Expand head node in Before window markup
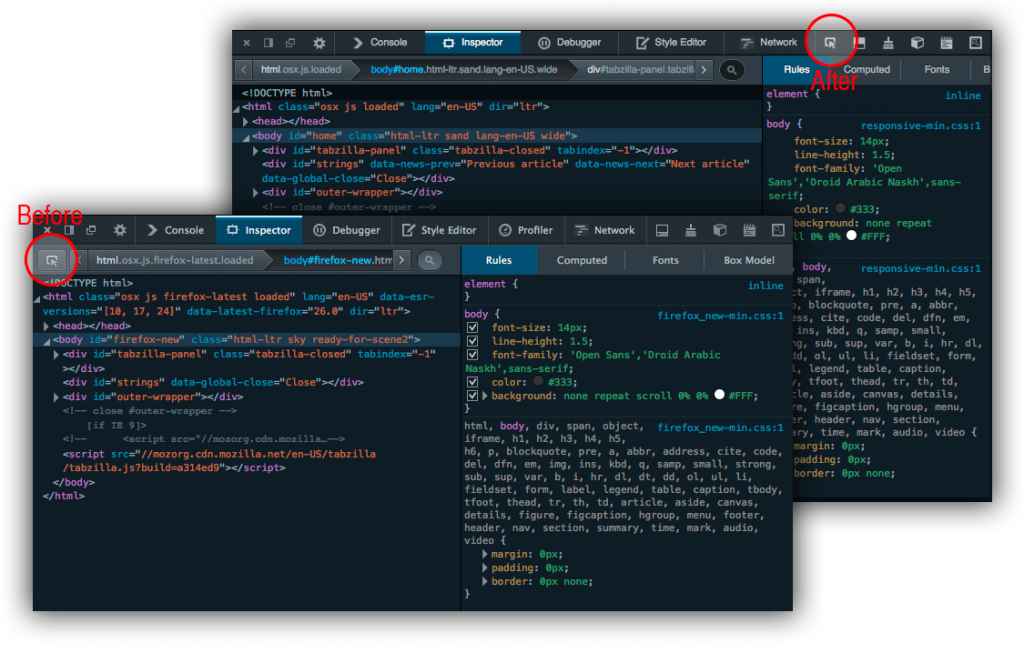The width and height of the screenshot is (1024, 653). coord(46,326)
